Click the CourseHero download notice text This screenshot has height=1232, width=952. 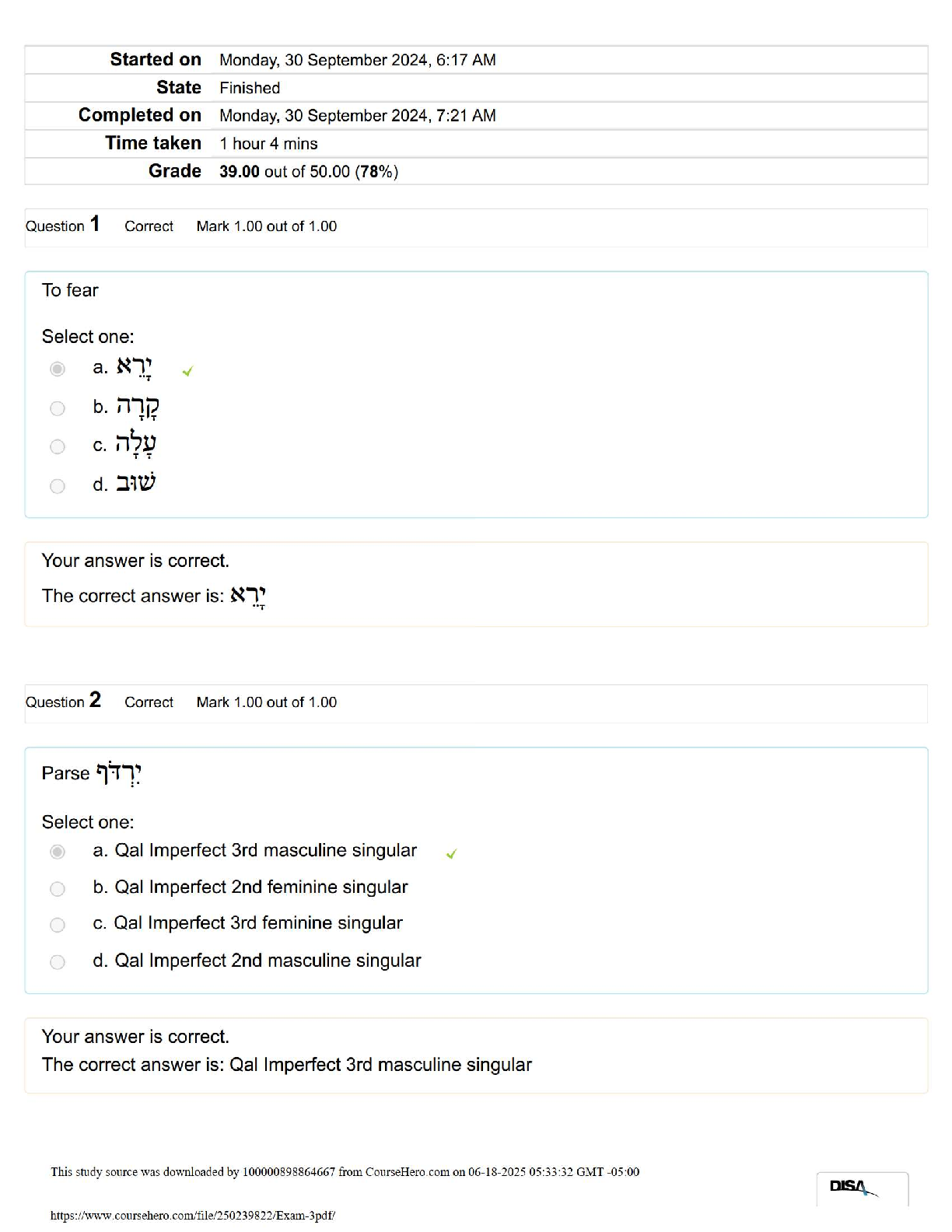click(345, 1171)
